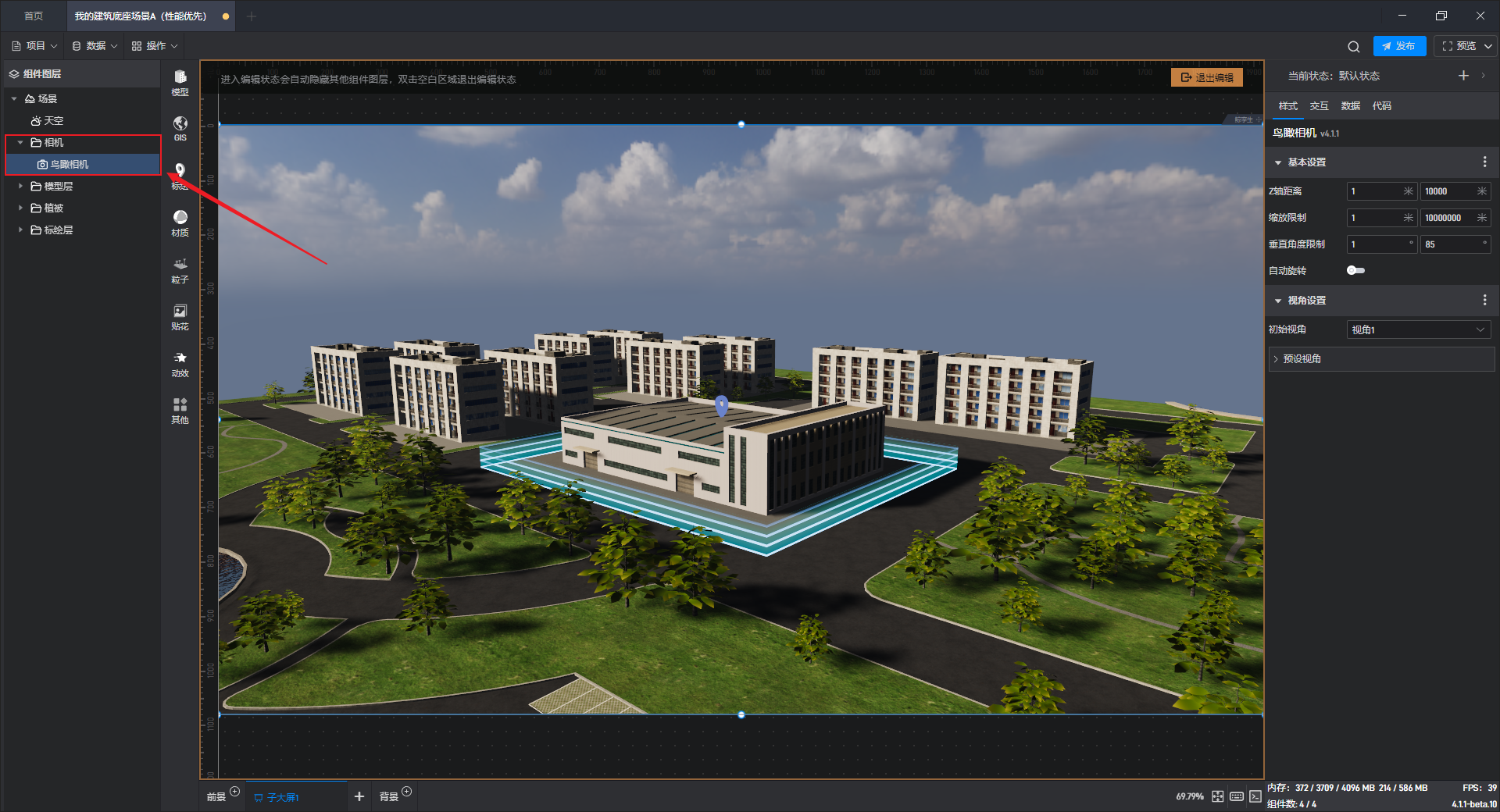Screen dimensions: 1500x812
Task: Select the 鸟瞰相机 camera tree item
Action: coord(83,165)
